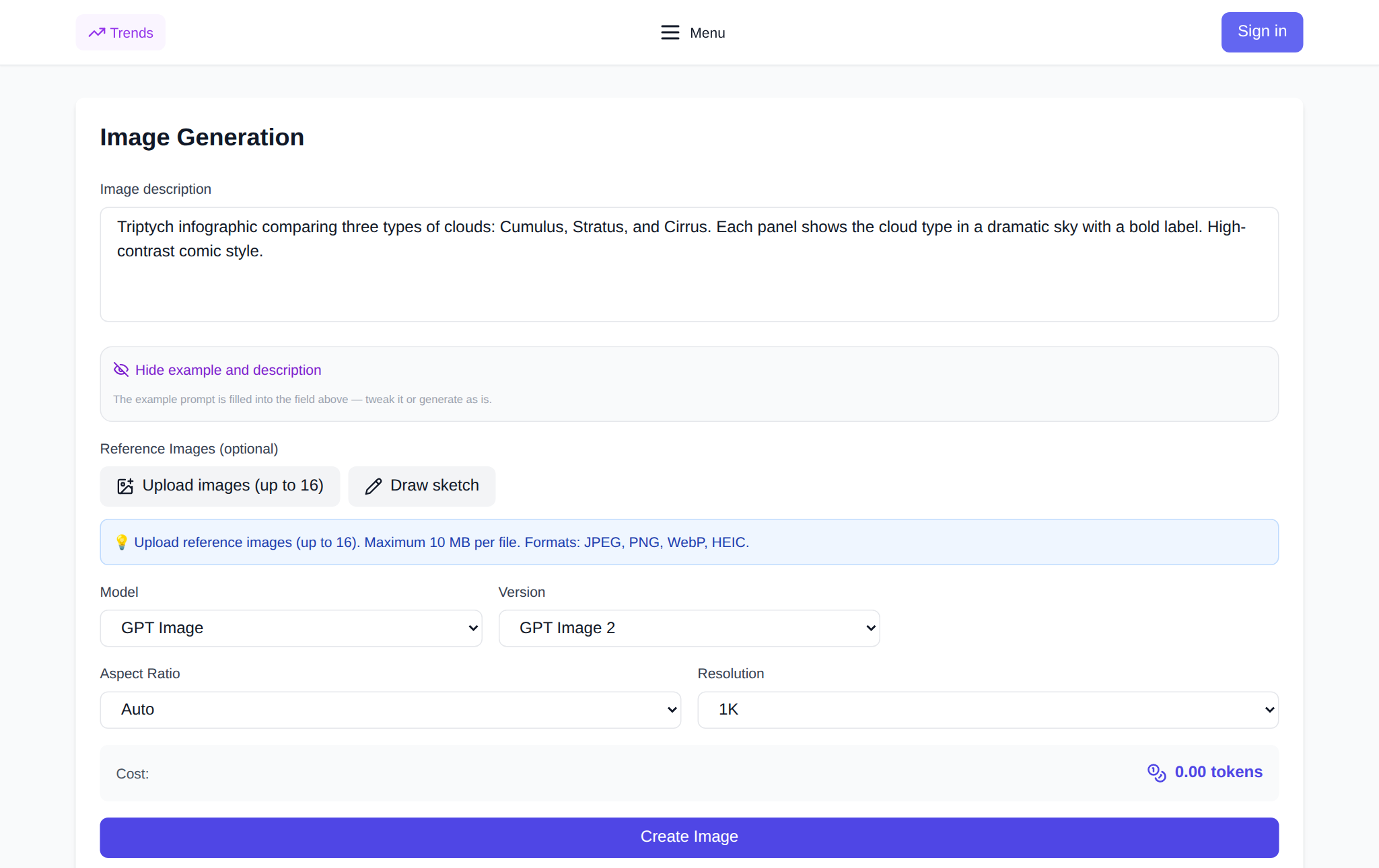1379x868 pixels.
Task: Click the 'Version' label
Action: coord(522,592)
